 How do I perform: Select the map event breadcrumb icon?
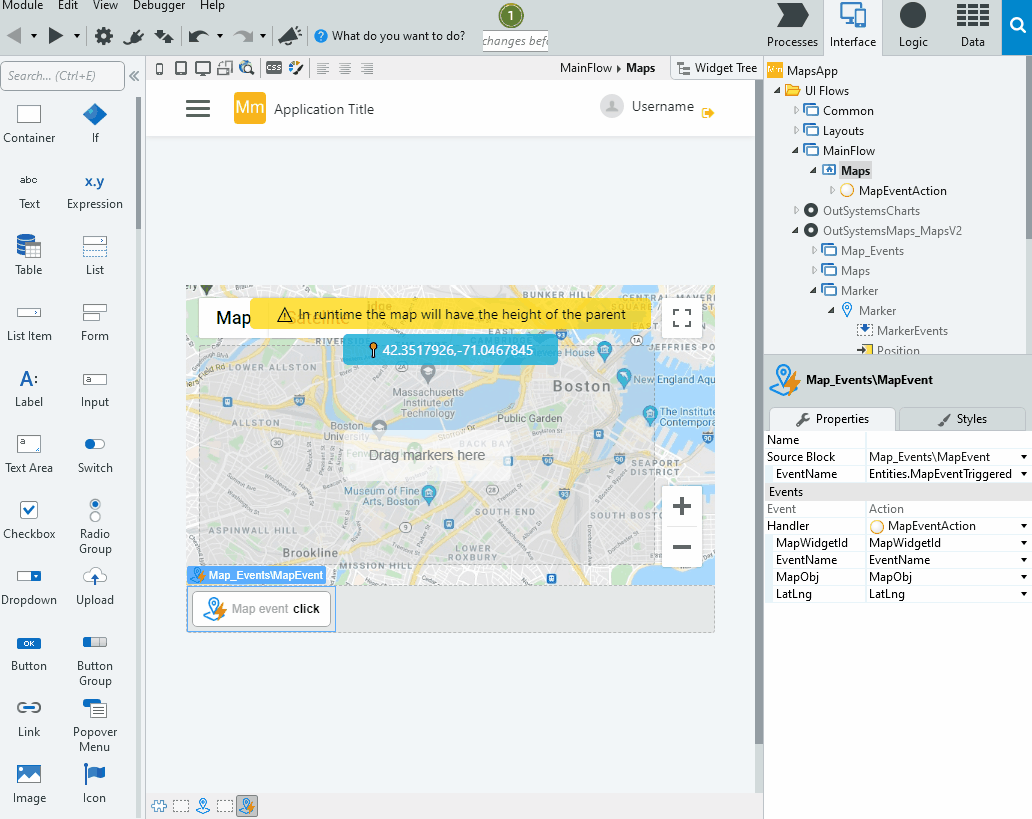tap(247, 806)
